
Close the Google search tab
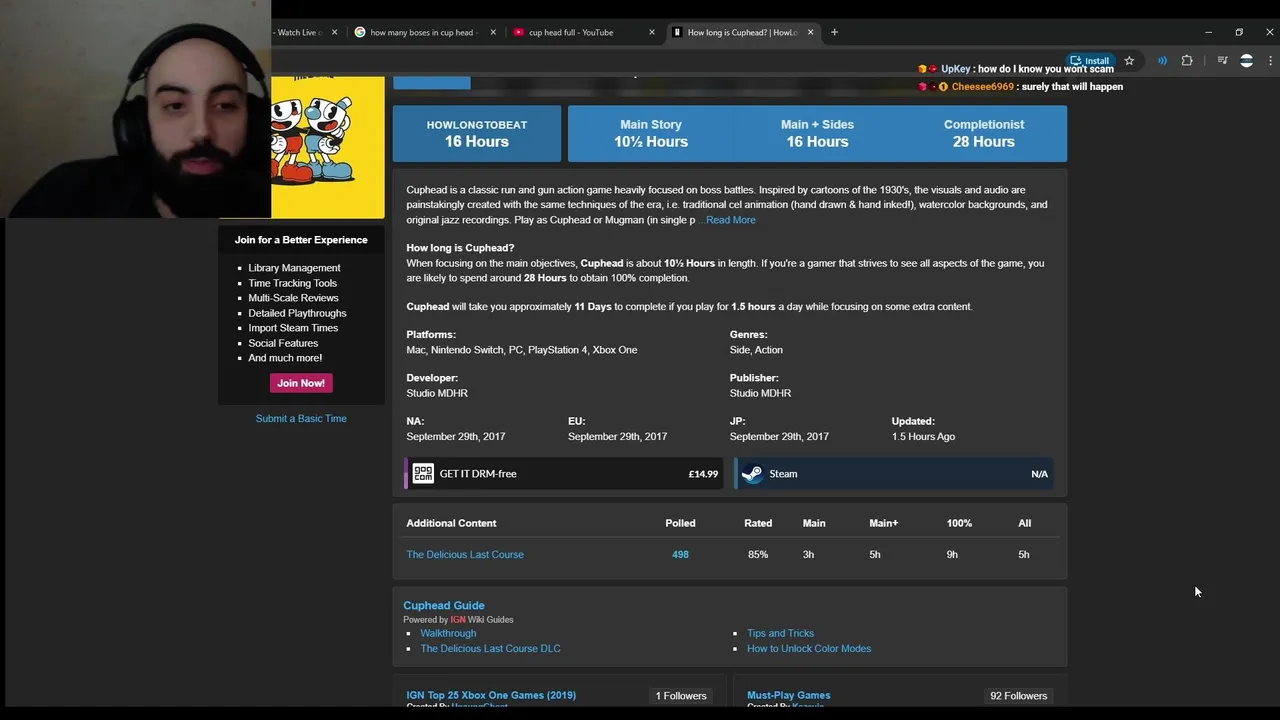coord(493,32)
